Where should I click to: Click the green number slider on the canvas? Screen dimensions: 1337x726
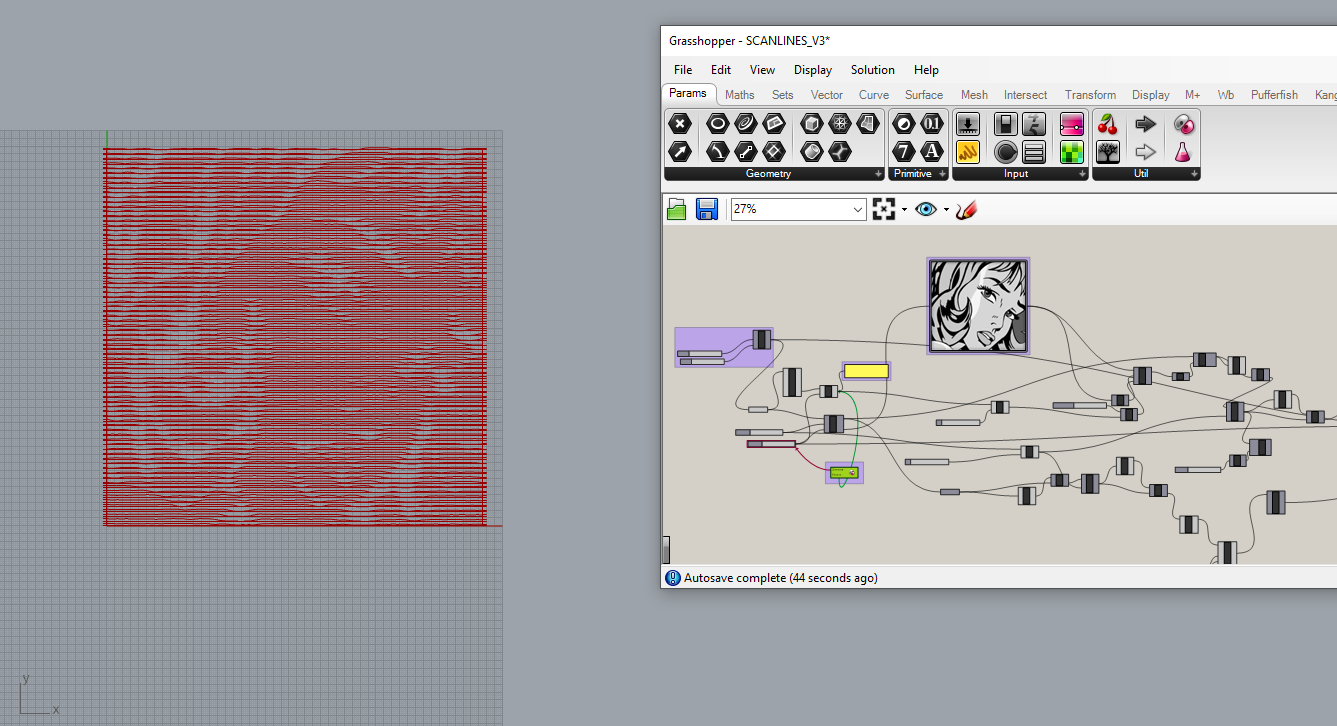[x=843, y=471]
